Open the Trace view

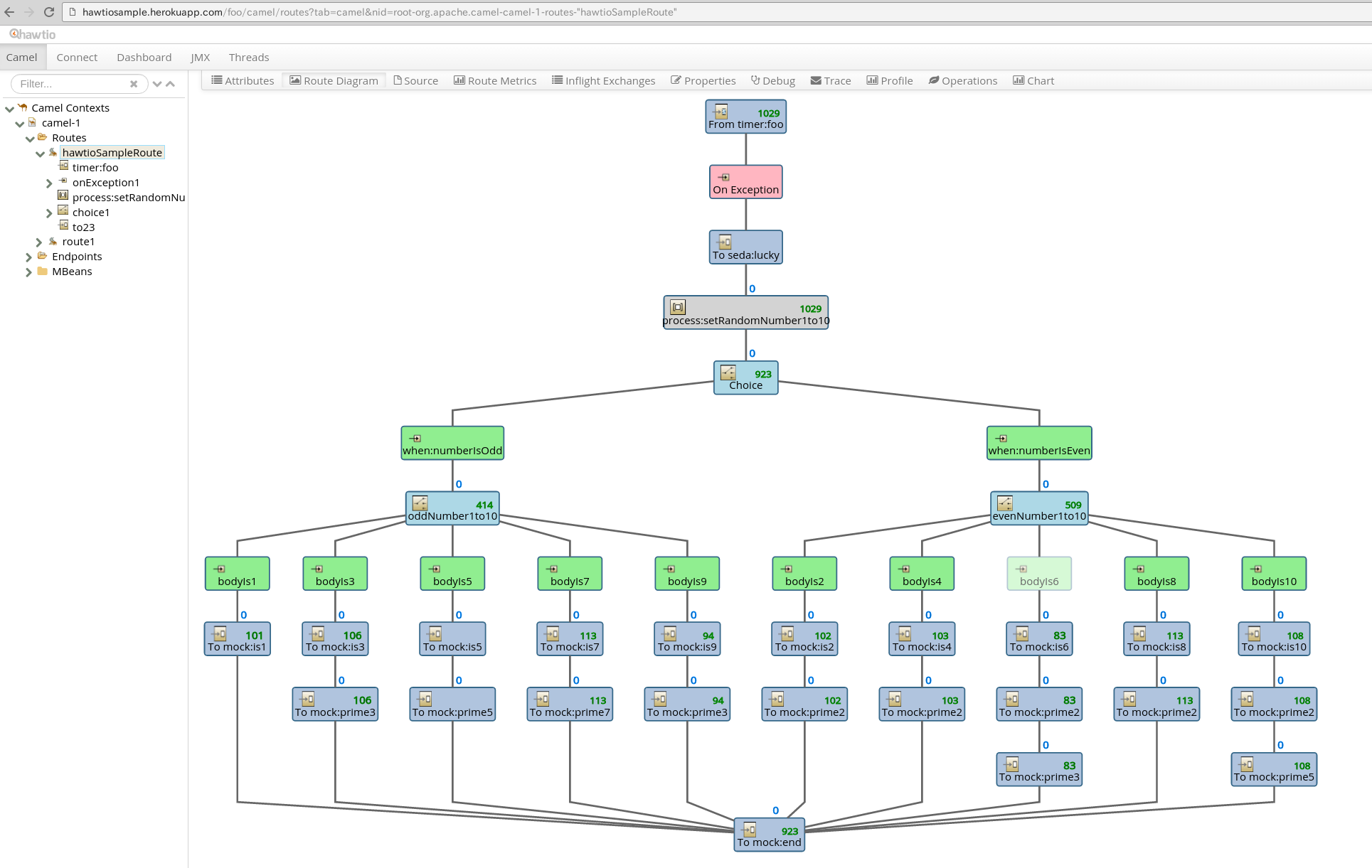[830, 80]
